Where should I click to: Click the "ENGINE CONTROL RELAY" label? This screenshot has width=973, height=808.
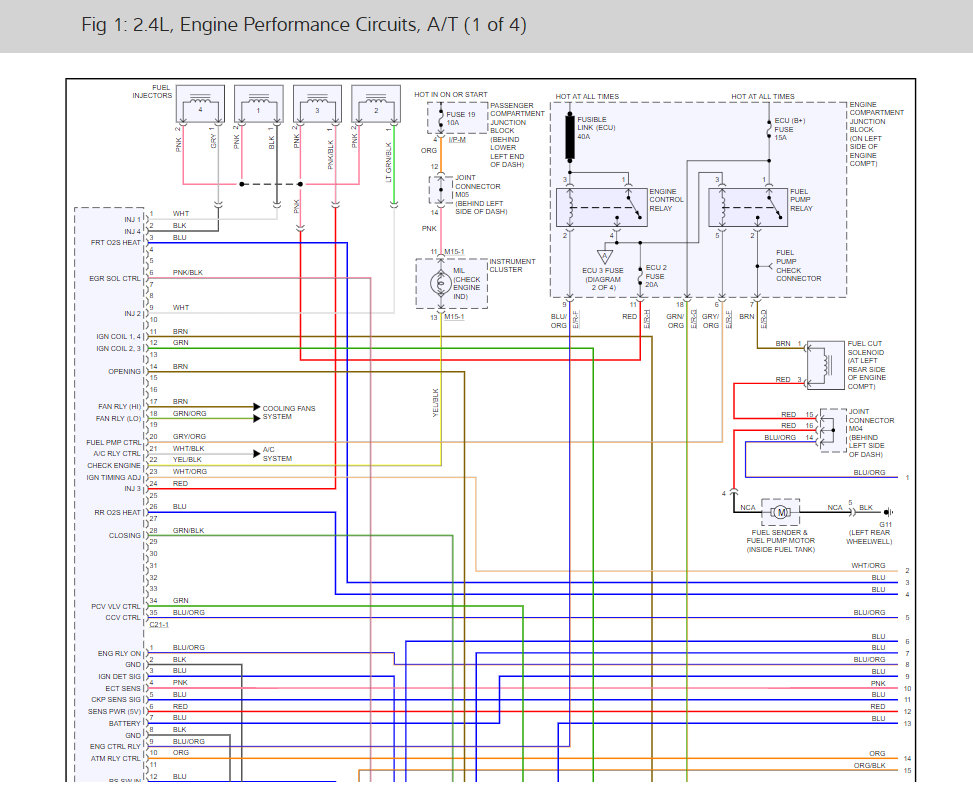pyautogui.click(x=666, y=200)
